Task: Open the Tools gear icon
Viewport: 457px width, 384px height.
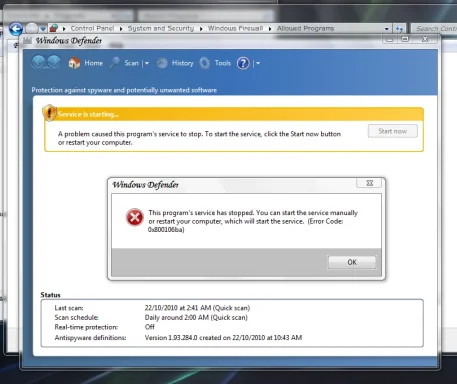Action: (x=205, y=63)
